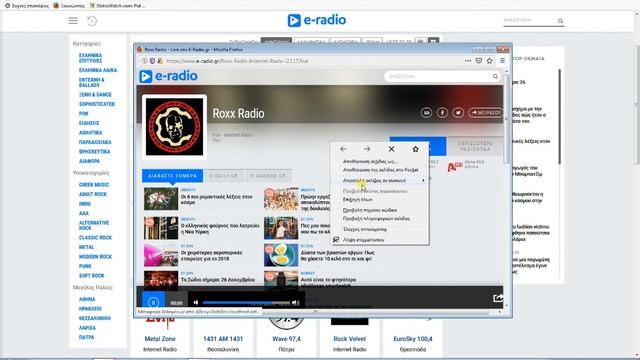
Task: Open the listening history clock icon
Action: click(92, 21)
